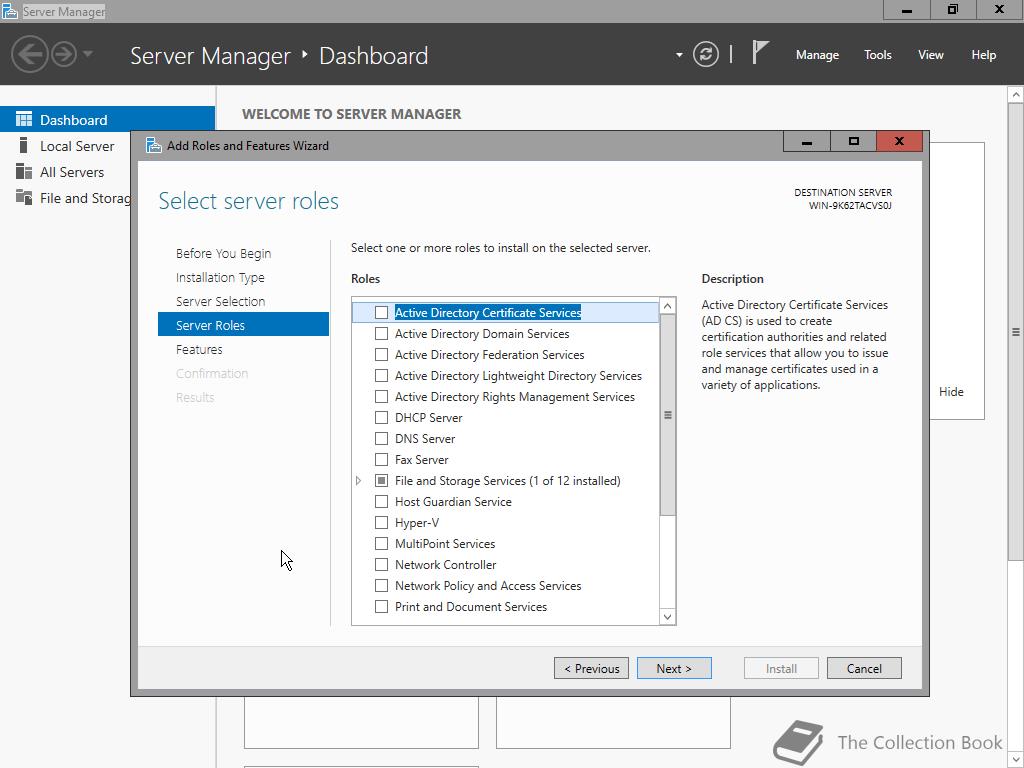Click the Server Manager forward arrow
Screen dimensions: 1024x768
click(x=64, y=54)
